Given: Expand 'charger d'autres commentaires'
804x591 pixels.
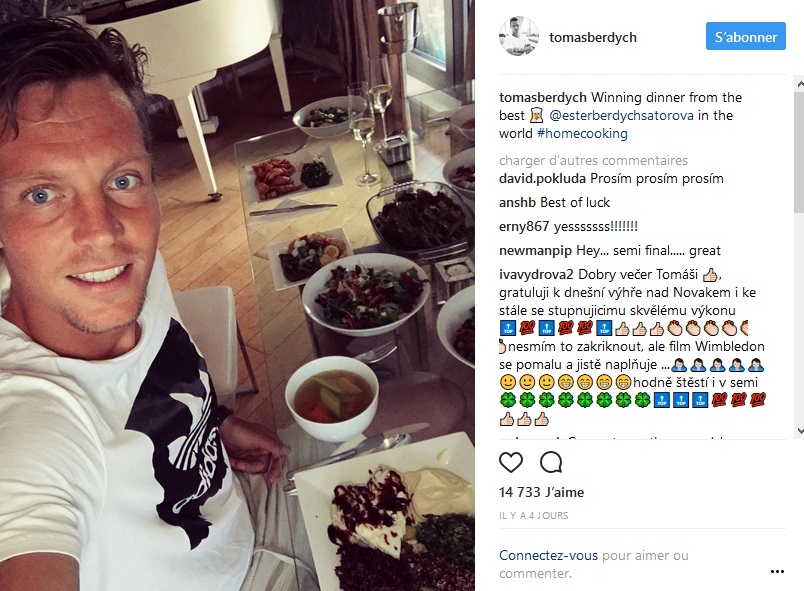Looking at the screenshot, I should (593, 160).
